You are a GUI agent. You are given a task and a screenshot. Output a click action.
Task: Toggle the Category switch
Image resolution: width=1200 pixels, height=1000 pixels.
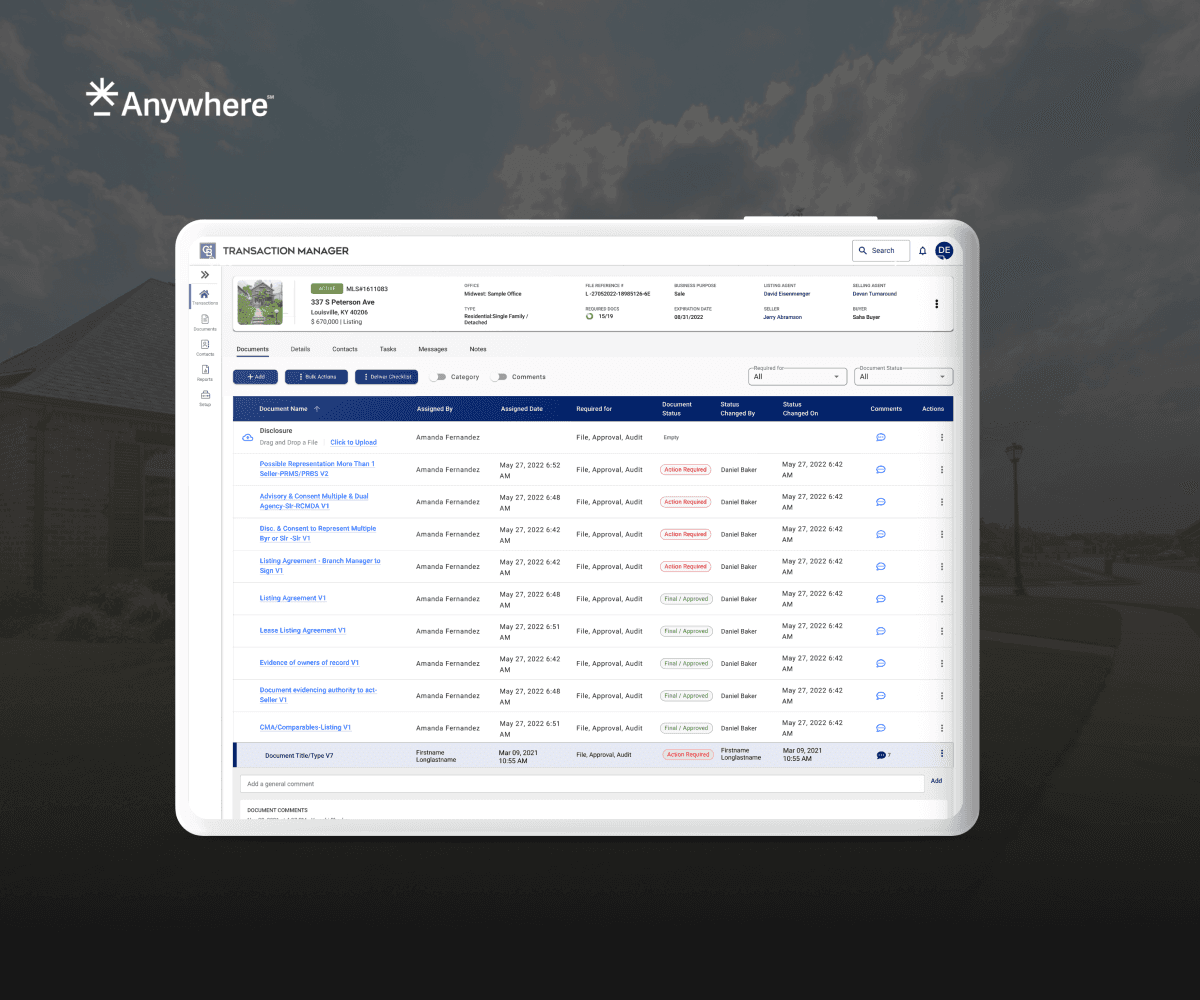438,377
